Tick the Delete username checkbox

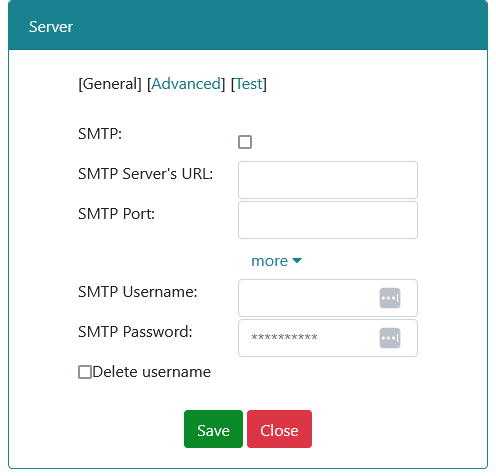(x=85, y=372)
